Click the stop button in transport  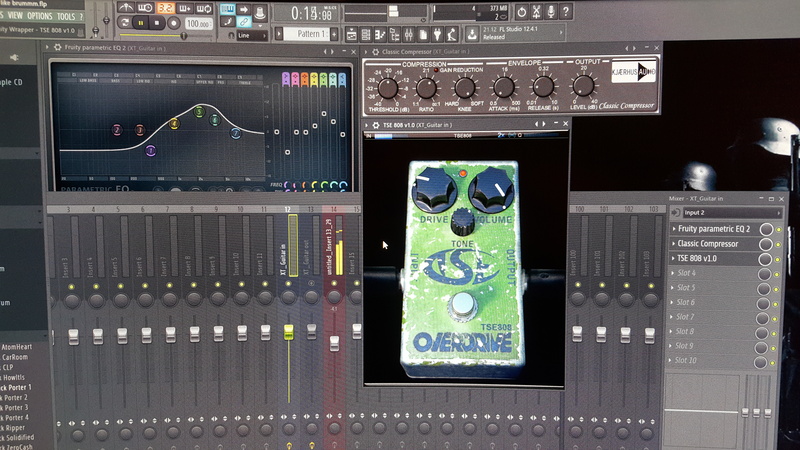click(157, 23)
